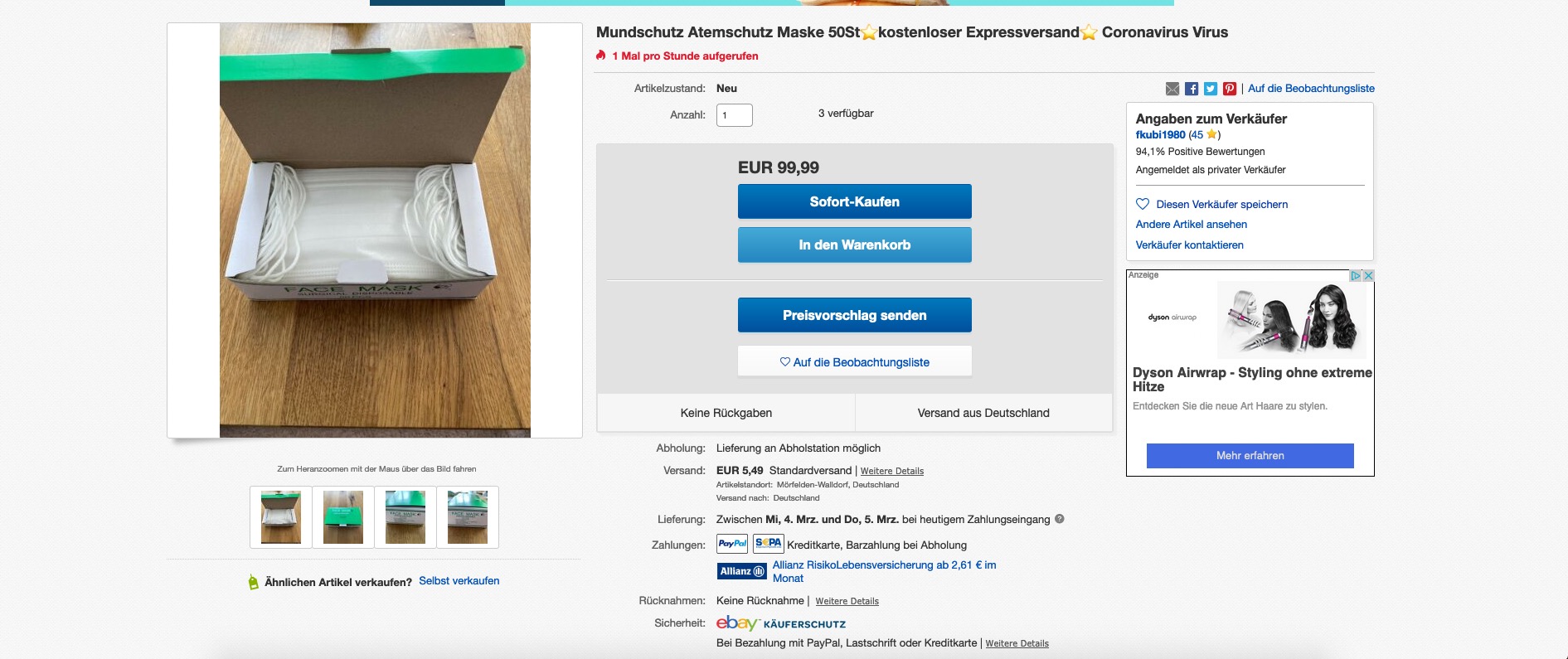Click the Sofort-Kaufen button
Screen dimensions: 1568x659
click(x=854, y=201)
